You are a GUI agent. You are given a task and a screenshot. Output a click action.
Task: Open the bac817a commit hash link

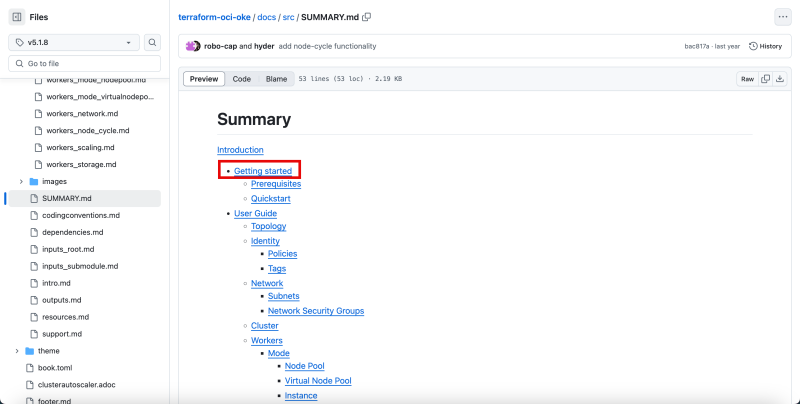point(698,46)
